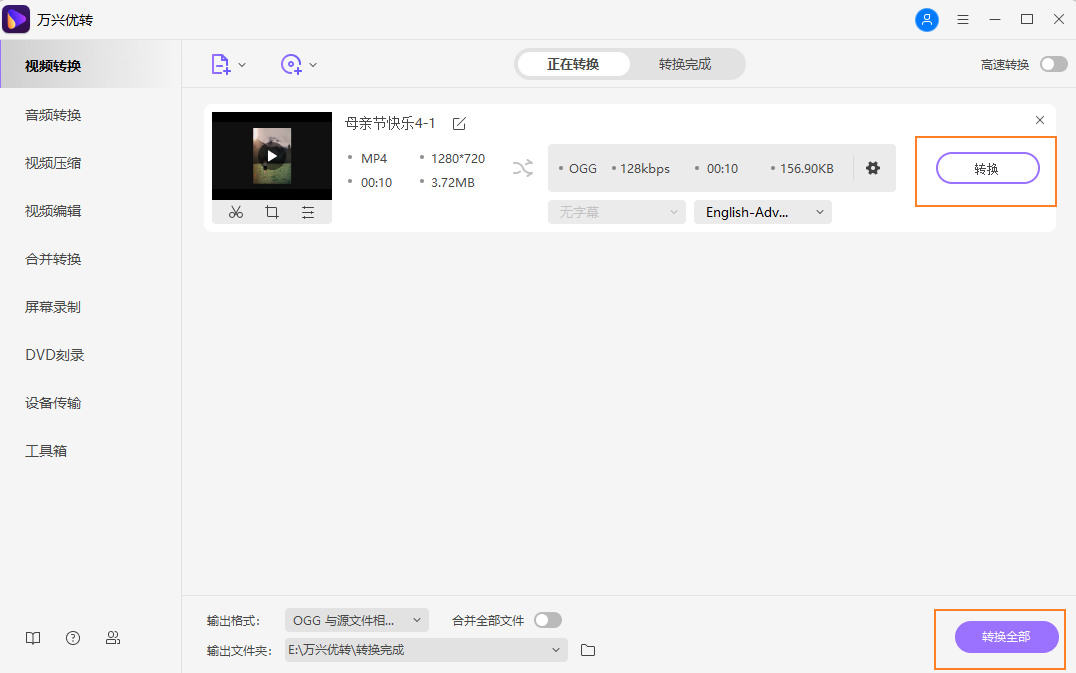Open the effects adjustment sliders icon
The image size is (1076, 673).
pos(307,212)
